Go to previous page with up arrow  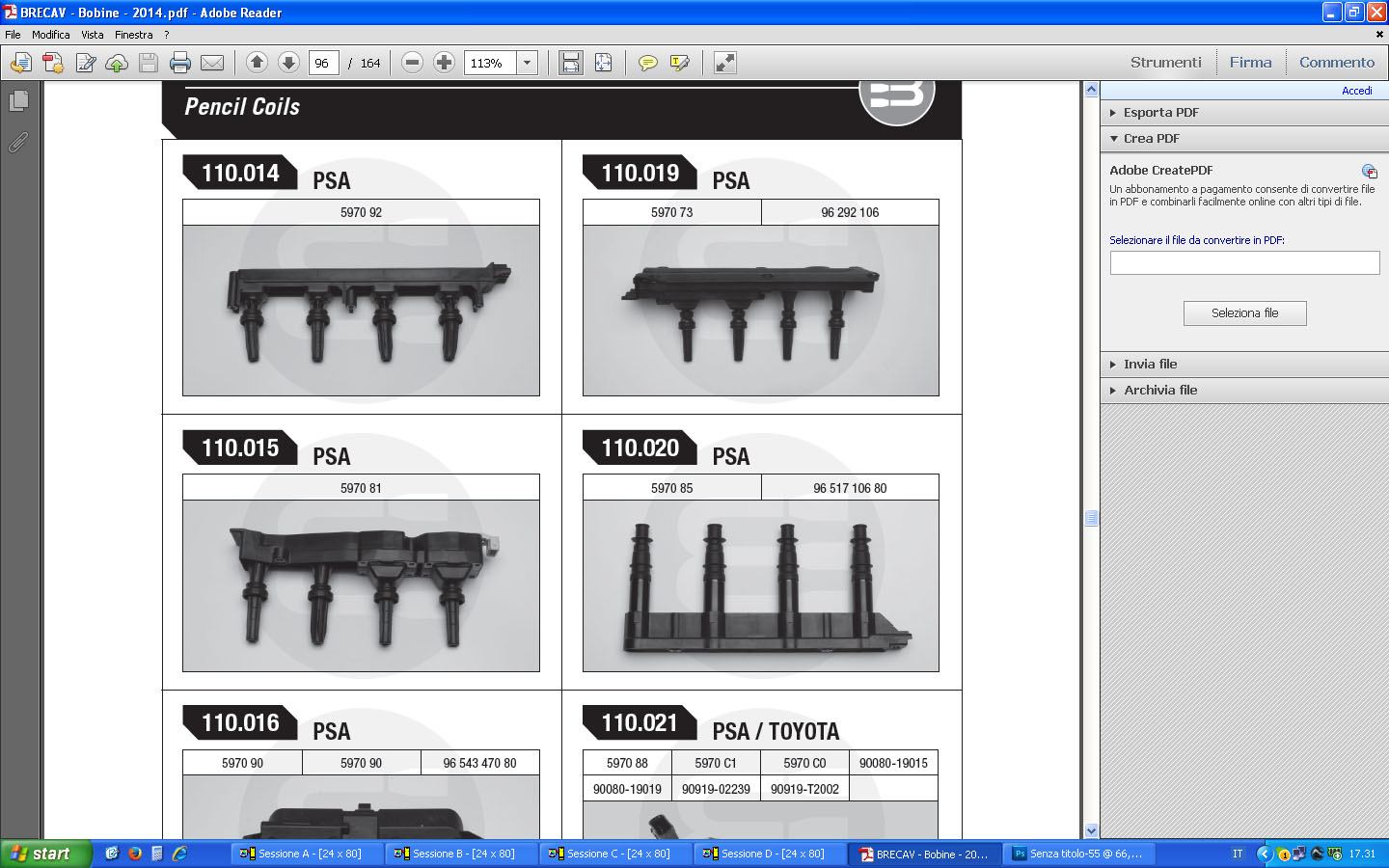(x=257, y=63)
